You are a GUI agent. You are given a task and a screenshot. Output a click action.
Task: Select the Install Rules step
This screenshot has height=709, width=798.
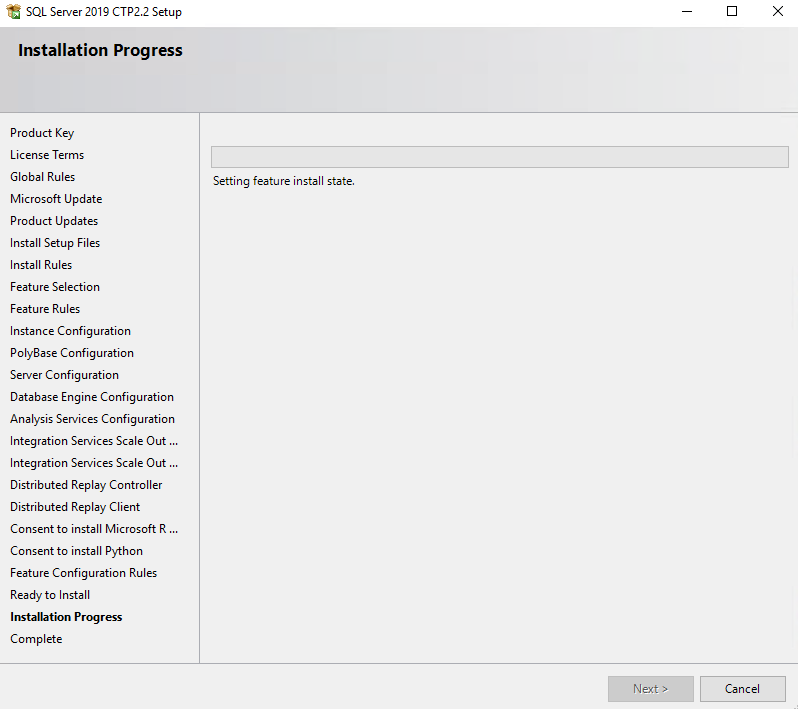click(x=41, y=265)
